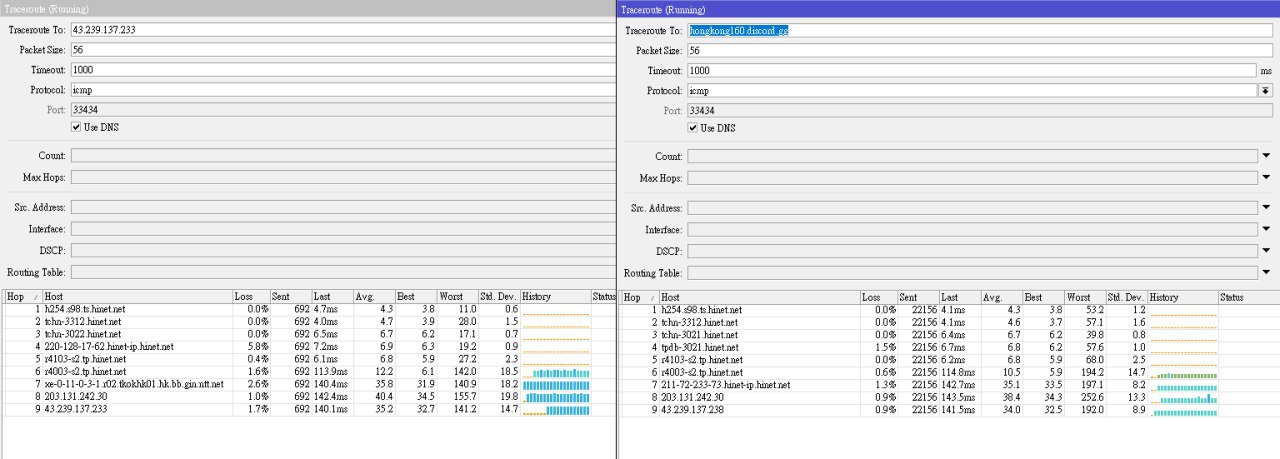Expand Src. Address field in discord.gg window

(x=1265, y=208)
